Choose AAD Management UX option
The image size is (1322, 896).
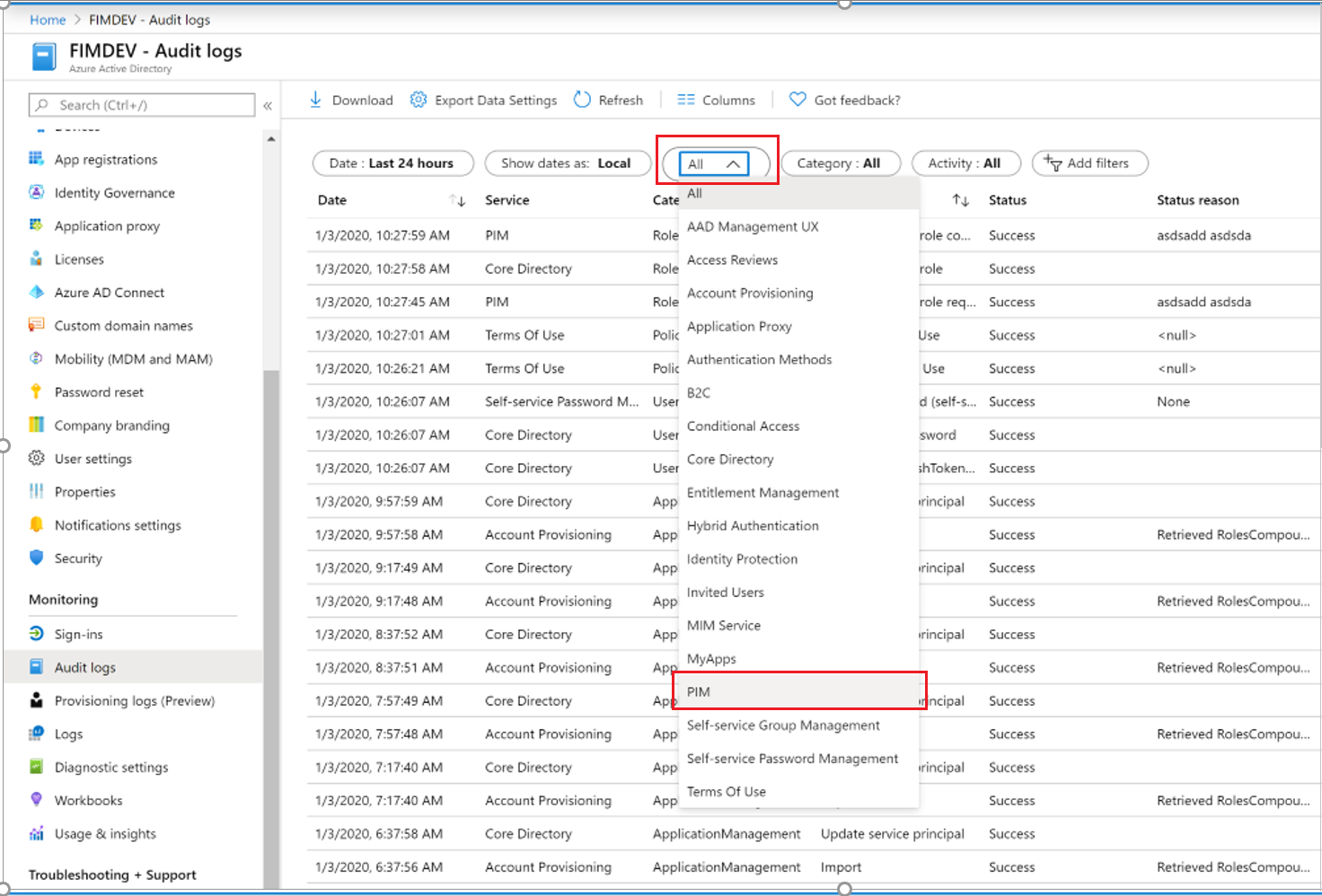pyautogui.click(x=798, y=226)
